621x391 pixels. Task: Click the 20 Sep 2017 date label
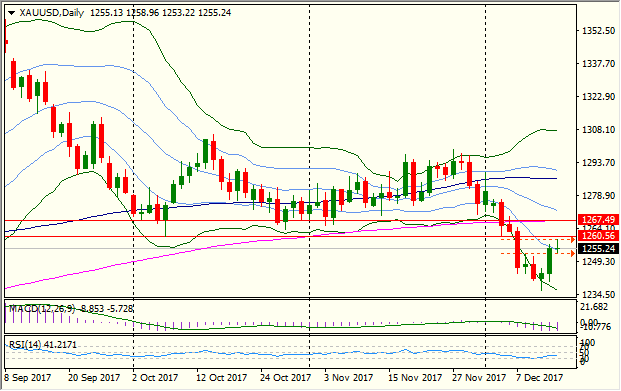(x=94, y=378)
